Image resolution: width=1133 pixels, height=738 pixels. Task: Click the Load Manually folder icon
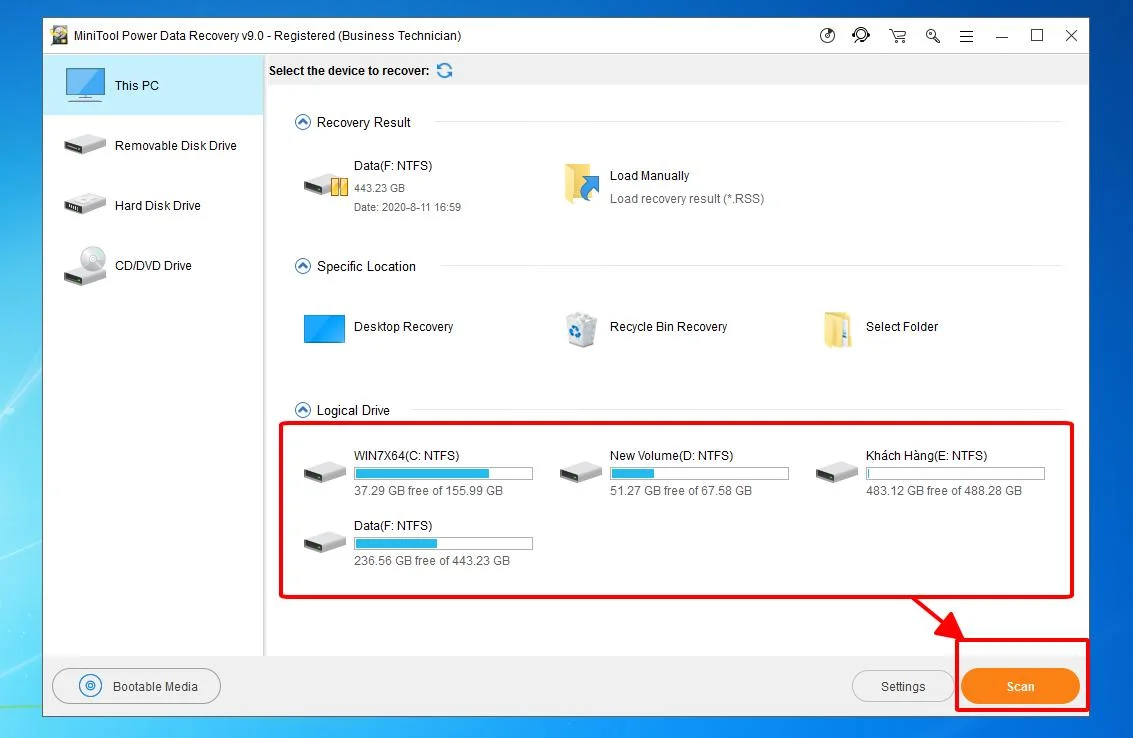(582, 184)
